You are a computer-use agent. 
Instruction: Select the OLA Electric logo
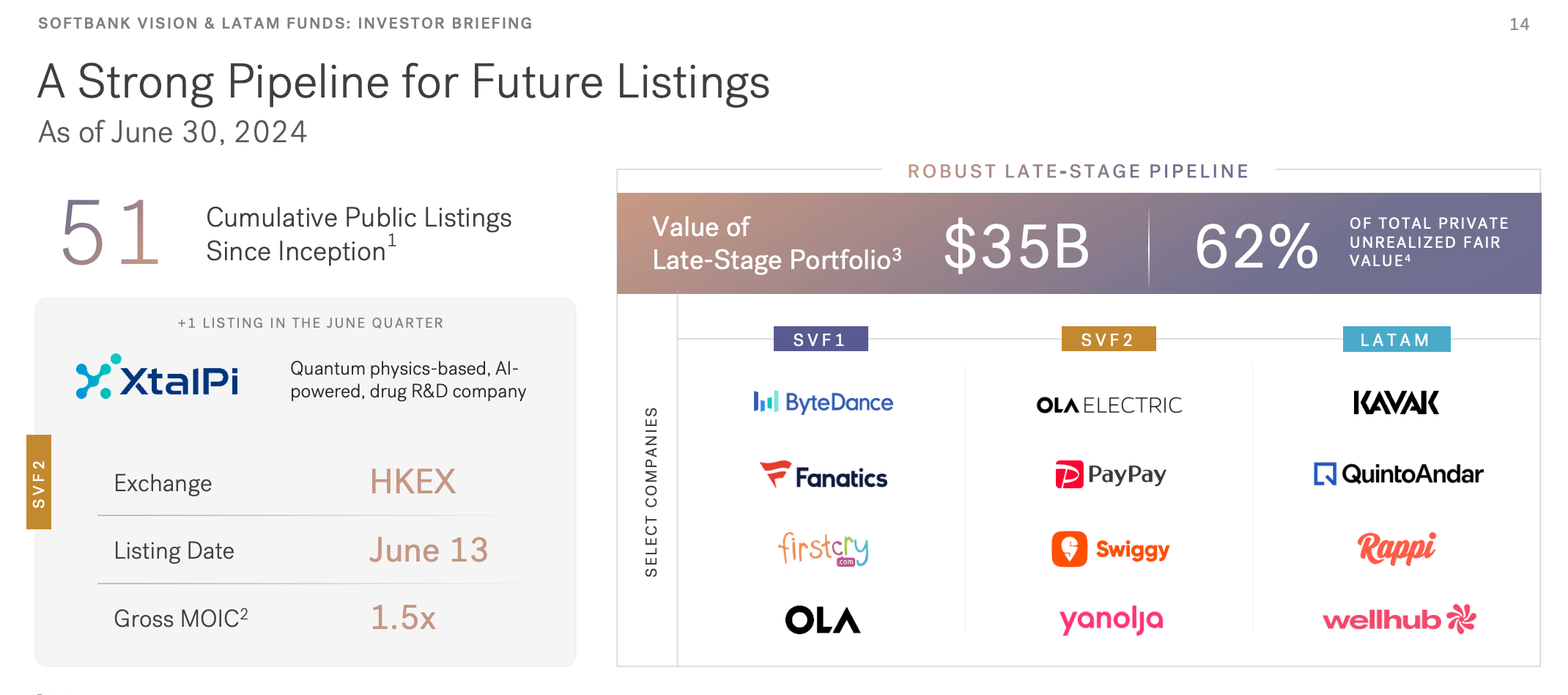(x=1109, y=405)
